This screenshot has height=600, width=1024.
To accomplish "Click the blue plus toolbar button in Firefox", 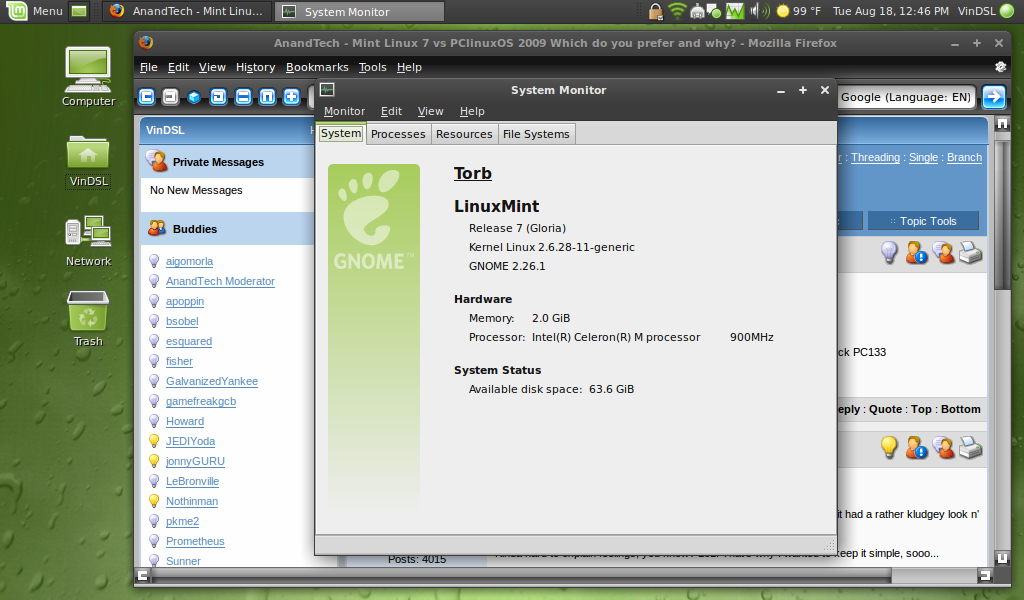I will pos(291,97).
